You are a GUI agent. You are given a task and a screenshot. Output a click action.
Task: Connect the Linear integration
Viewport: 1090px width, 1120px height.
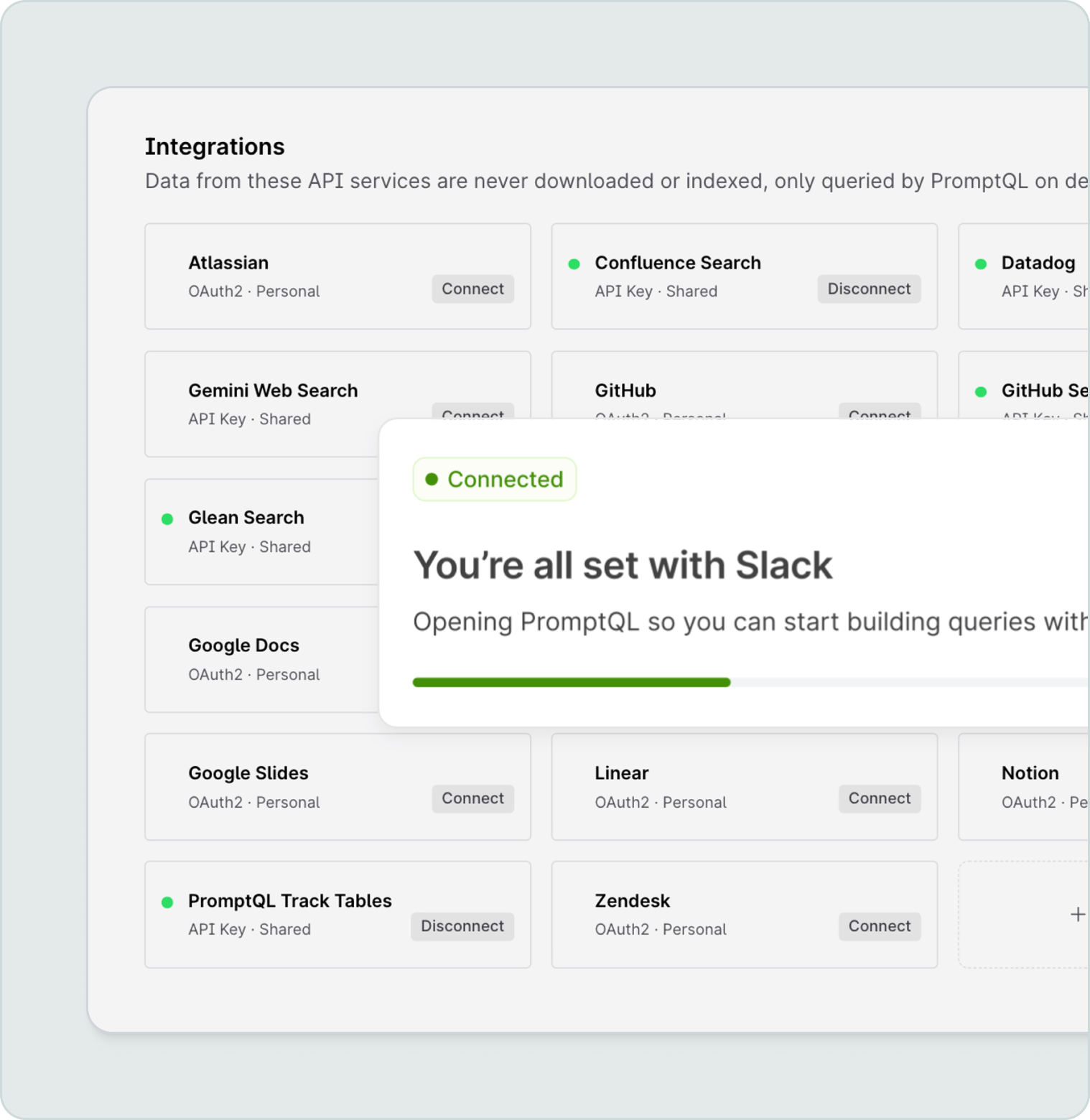[879, 798]
